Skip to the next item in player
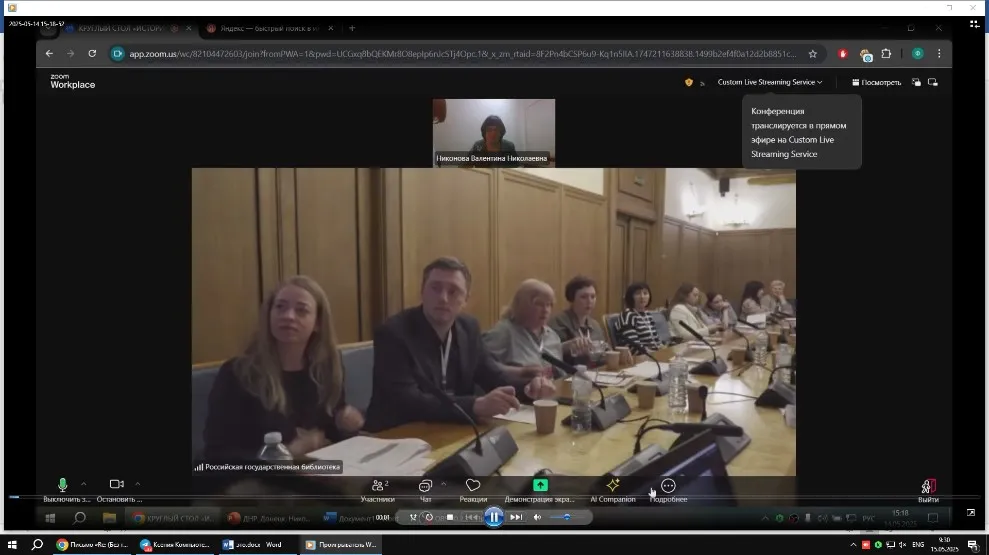Image resolution: width=989 pixels, height=555 pixels. 516,517
